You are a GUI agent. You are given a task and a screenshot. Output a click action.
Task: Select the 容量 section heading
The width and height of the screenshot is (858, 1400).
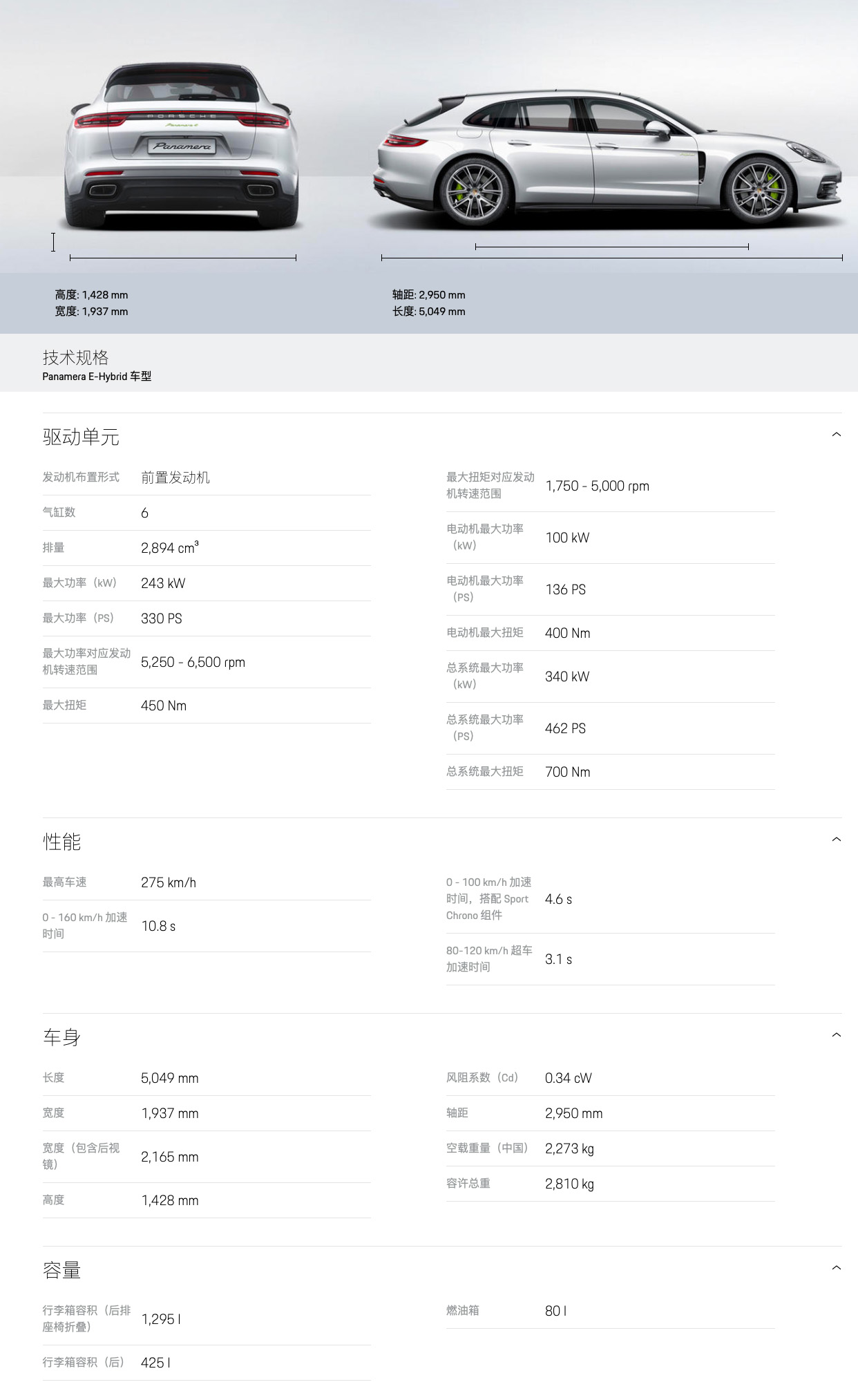coord(61,1270)
